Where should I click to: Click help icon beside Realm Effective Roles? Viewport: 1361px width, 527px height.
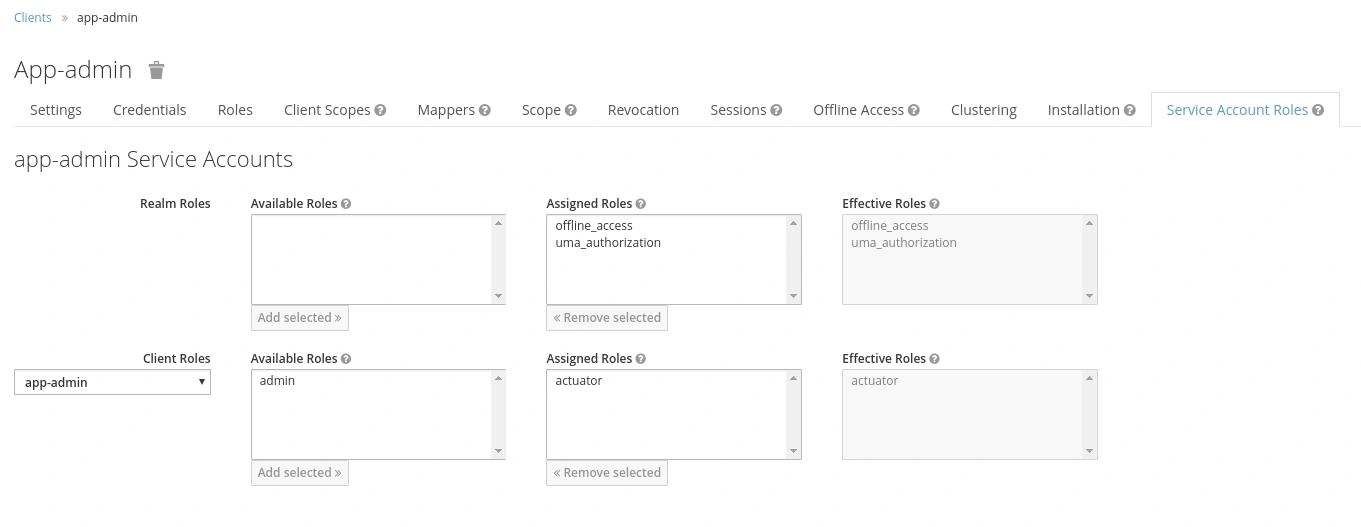pos(934,204)
